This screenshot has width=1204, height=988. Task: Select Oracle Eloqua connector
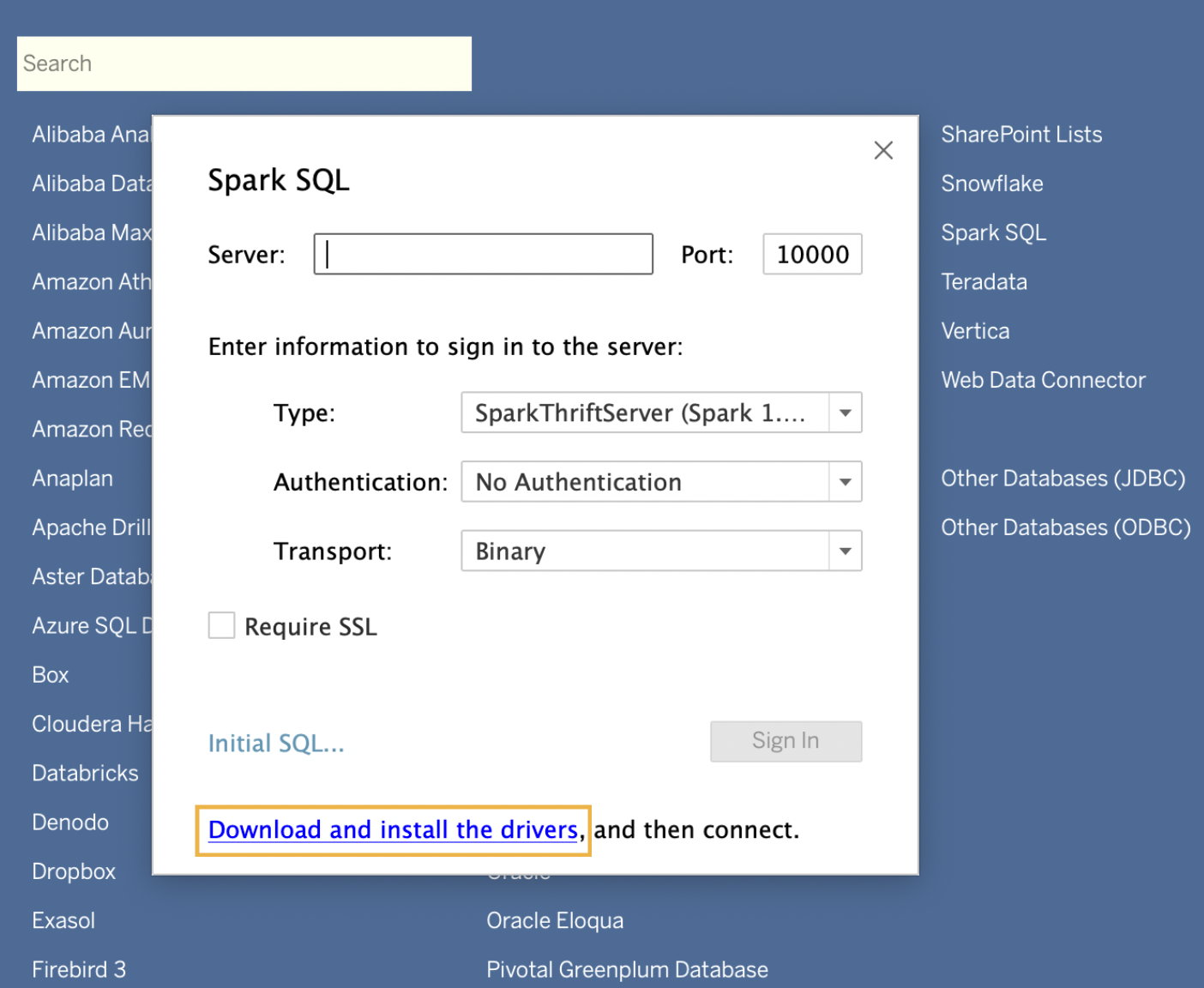555,920
